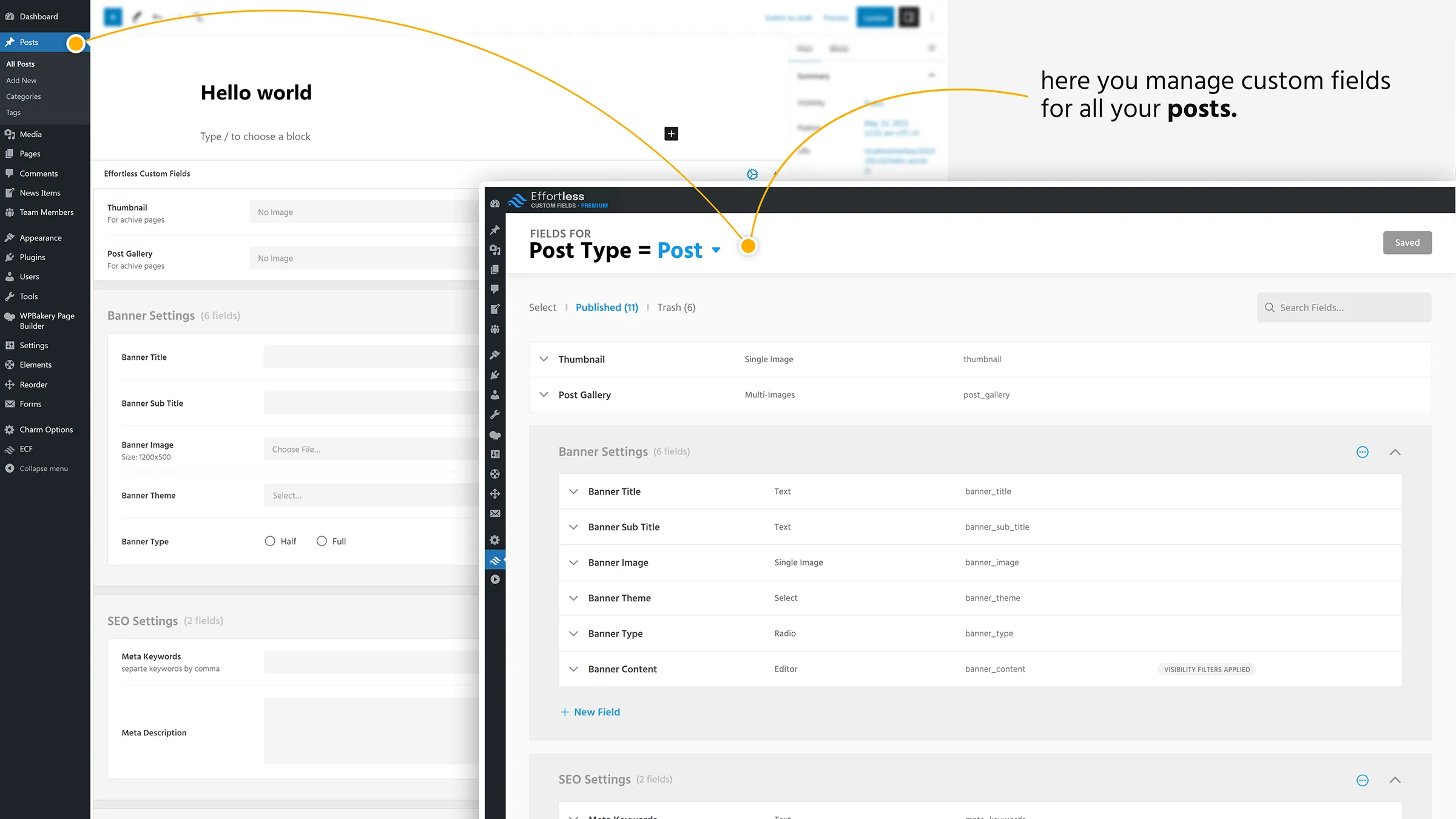Click inside the Search Fields input

click(x=1344, y=308)
